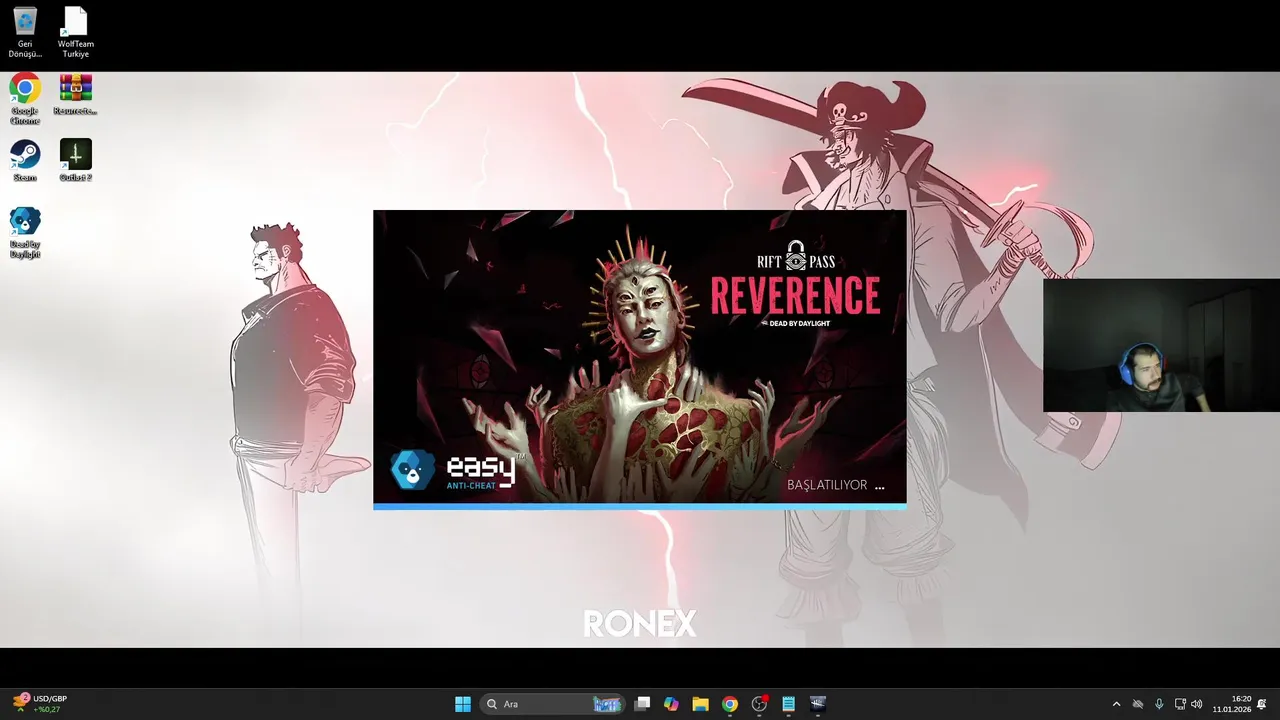Launch Copilot from the taskbar

(671, 704)
